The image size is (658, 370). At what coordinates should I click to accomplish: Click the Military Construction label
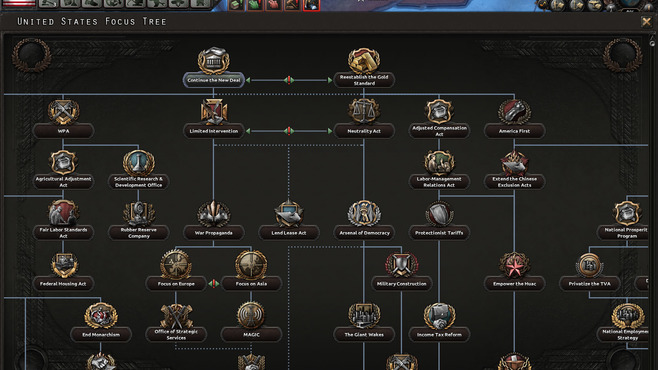(x=401, y=284)
